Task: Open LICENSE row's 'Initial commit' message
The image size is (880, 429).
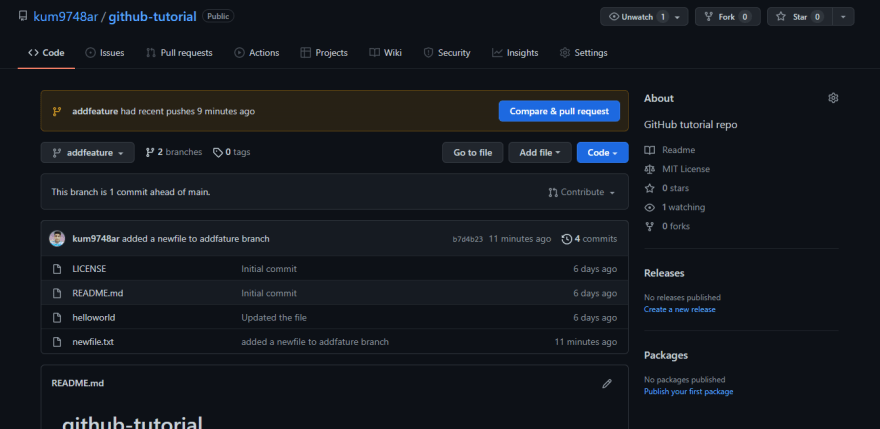Action: (x=269, y=269)
